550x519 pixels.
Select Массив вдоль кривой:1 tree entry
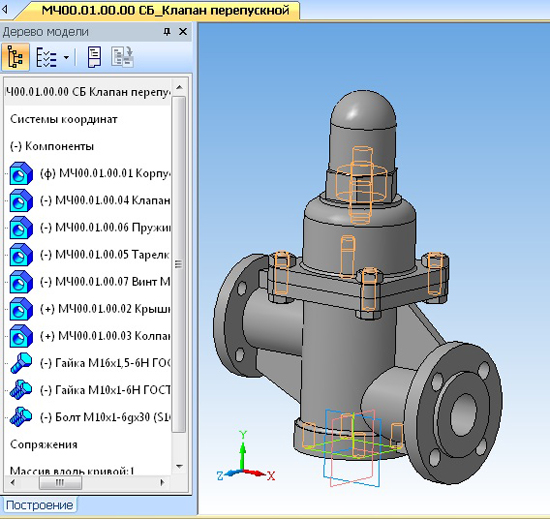tap(72, 470)
